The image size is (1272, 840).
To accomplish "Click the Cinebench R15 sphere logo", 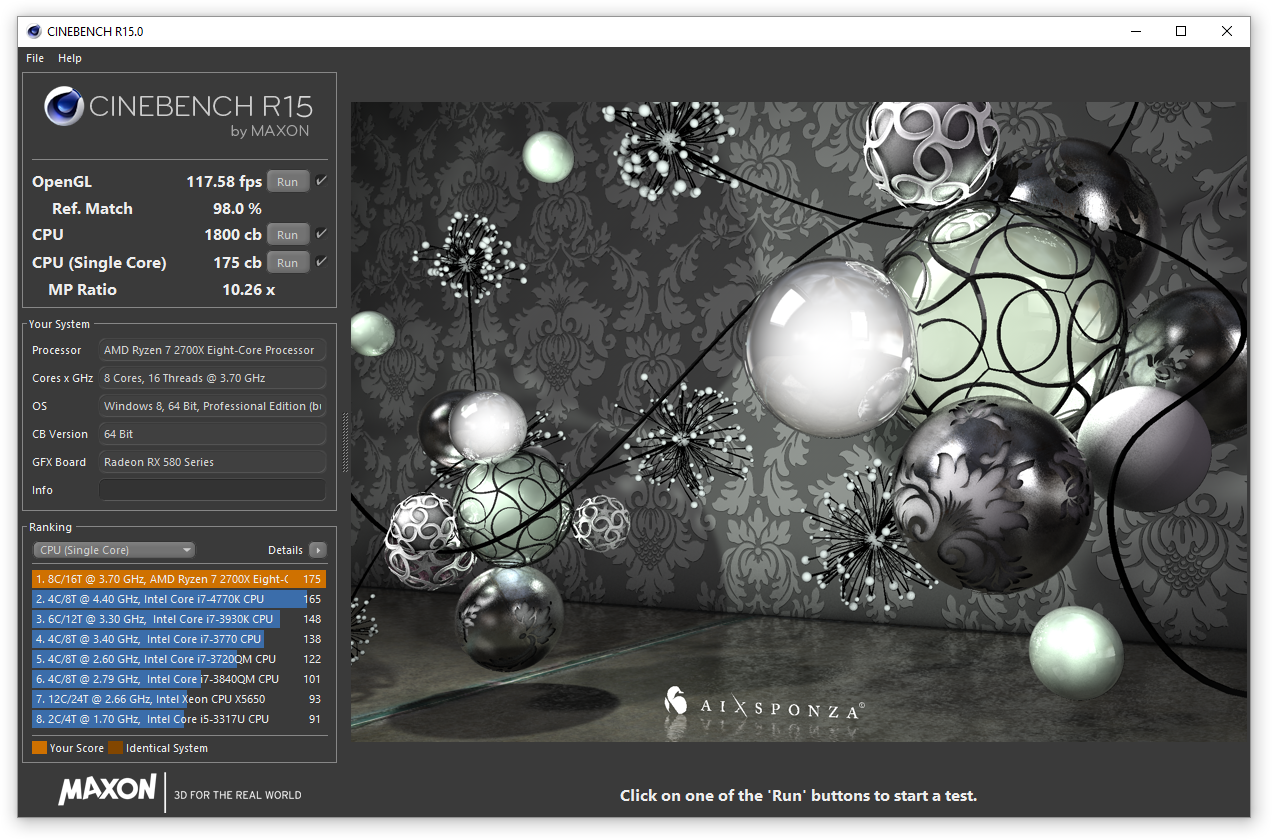I will pyautogui.click(x=63, y=106).
